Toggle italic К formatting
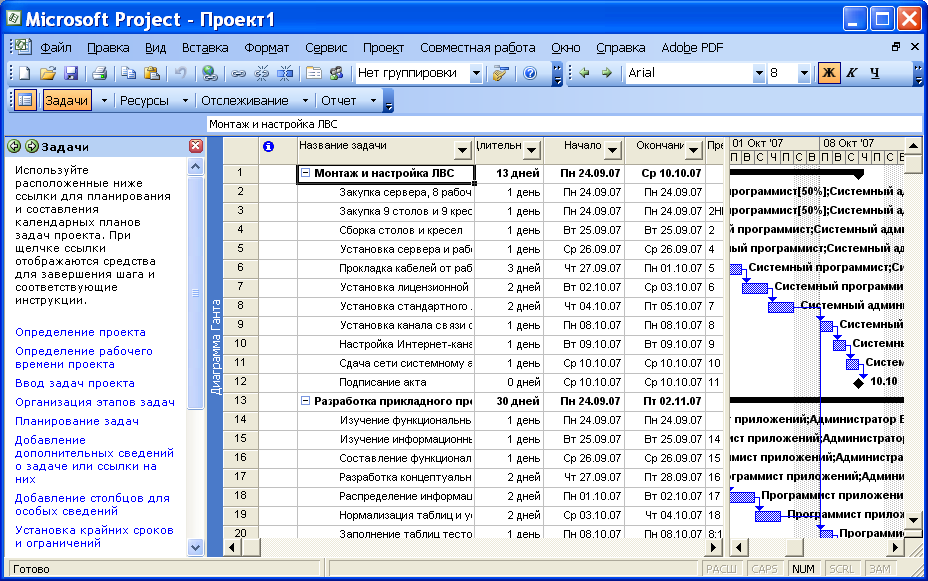 point(852,73)
